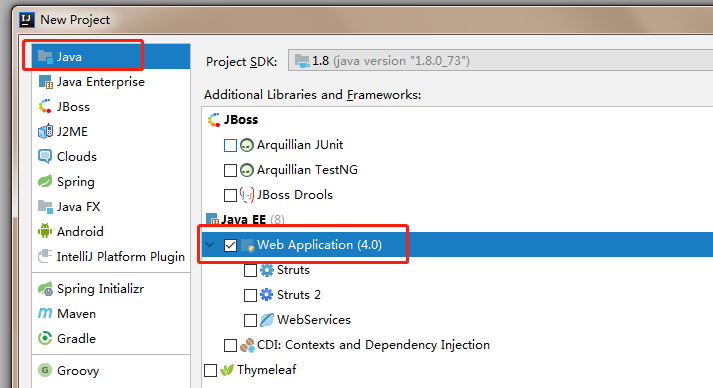Click the IntelliJ IDEA title bar logo
This screenshot has width=713, height=388.
(27, 20)
